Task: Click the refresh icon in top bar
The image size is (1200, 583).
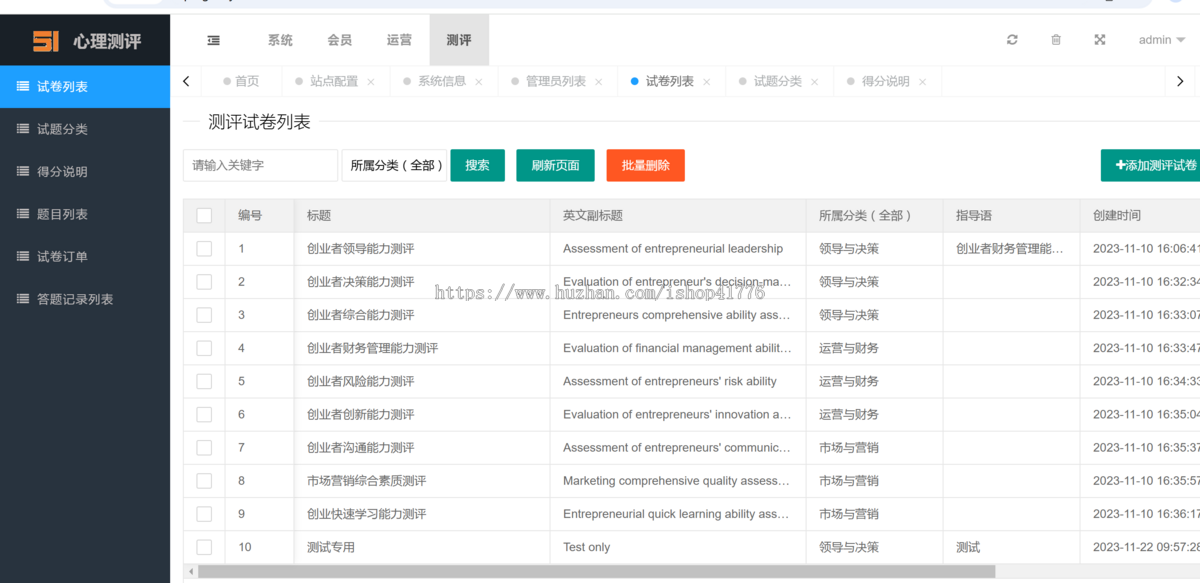Action: point(1012,40)
